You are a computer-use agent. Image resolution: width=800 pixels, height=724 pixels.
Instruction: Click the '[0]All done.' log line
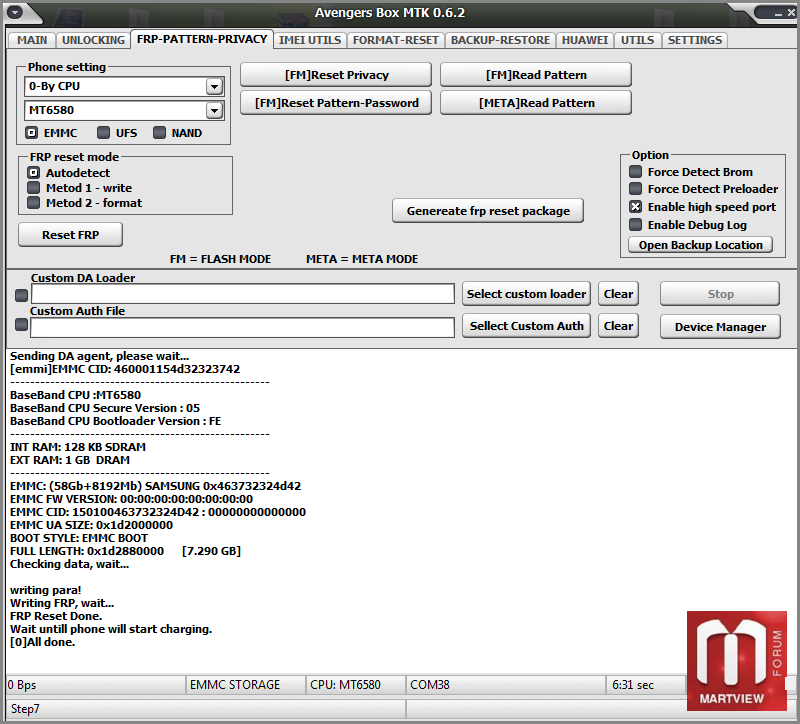point(42,642)
